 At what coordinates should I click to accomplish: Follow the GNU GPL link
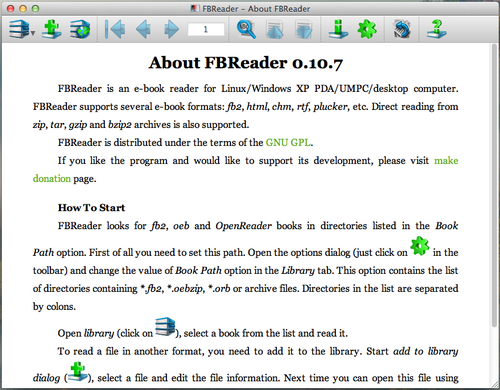pos(288,143)
